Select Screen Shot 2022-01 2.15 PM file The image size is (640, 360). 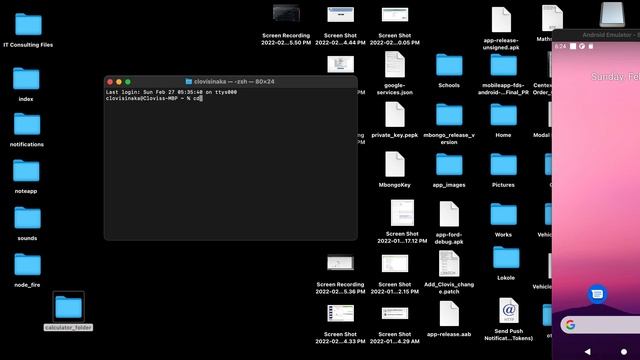coord(395,264)
